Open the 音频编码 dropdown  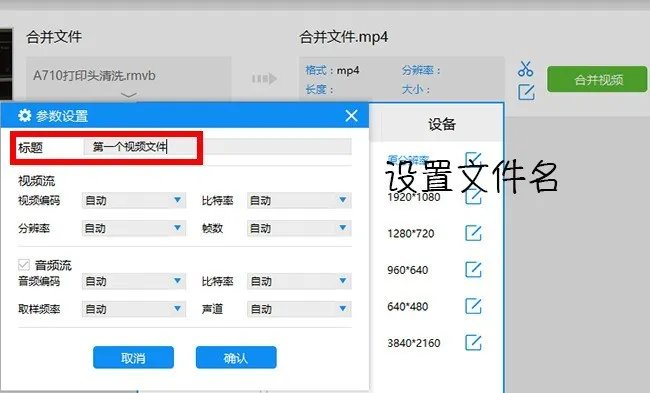(134, 281)
